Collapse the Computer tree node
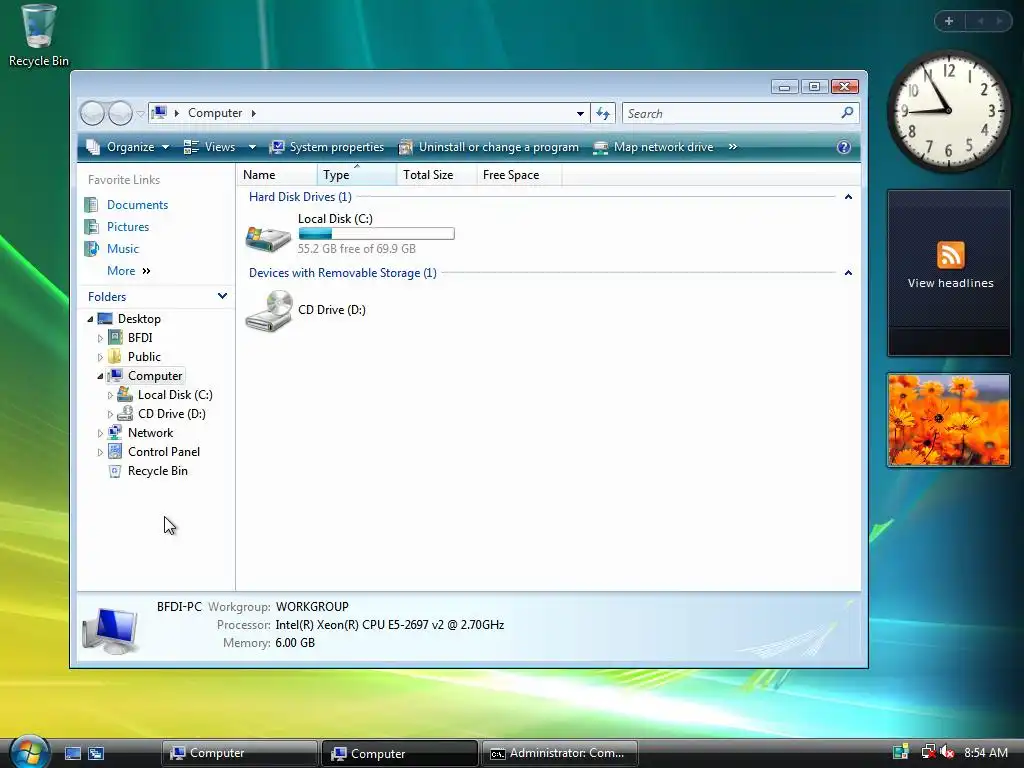 [100, 376]
